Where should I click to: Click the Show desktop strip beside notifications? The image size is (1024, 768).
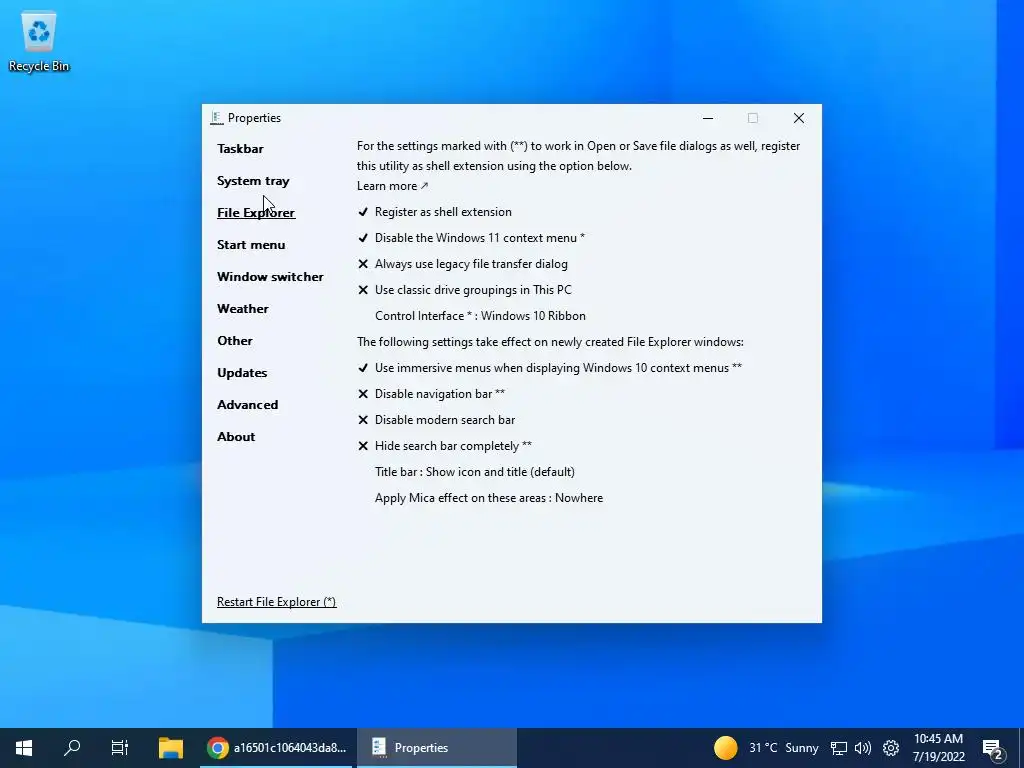pyautogui.click(x=1021, y=748)
